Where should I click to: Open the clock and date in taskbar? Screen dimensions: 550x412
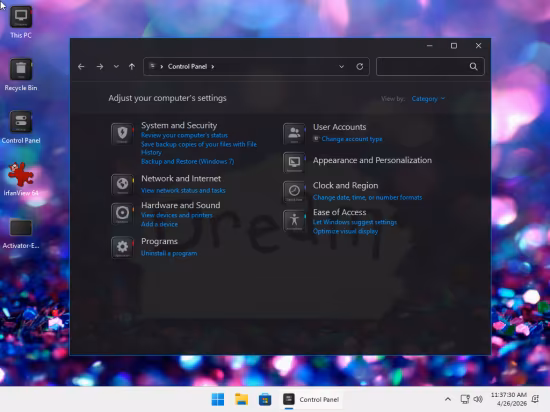509,399
